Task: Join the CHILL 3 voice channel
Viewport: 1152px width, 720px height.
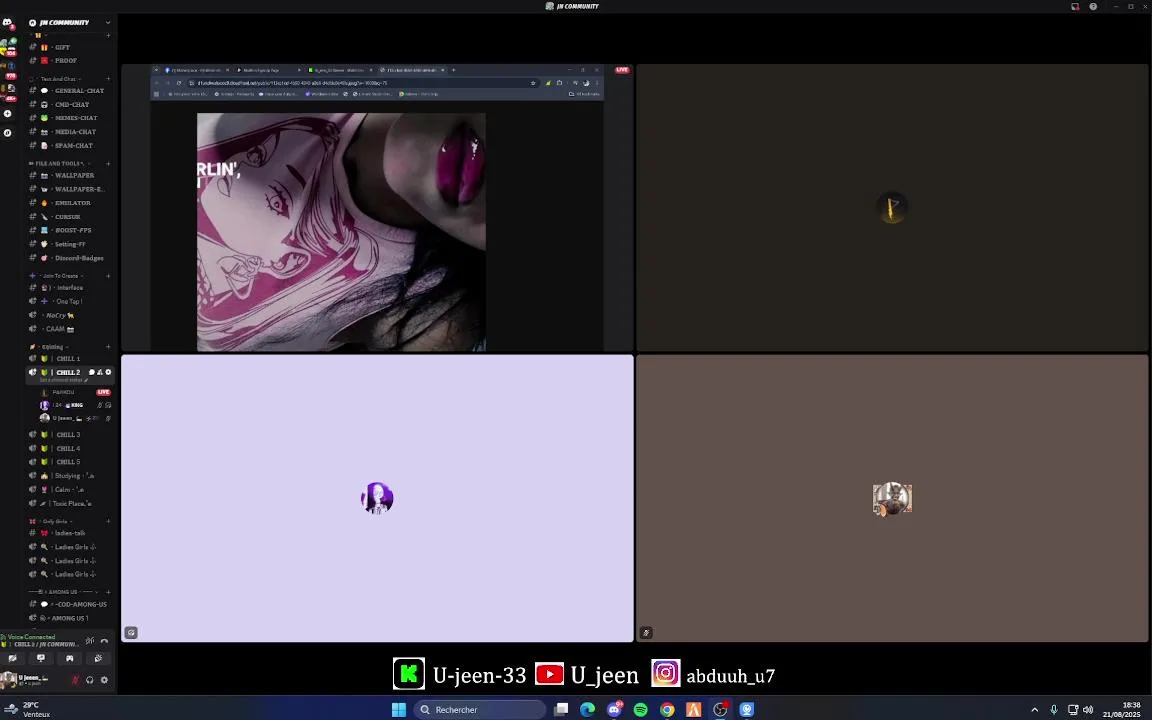Action: click(x=70, y=435)
